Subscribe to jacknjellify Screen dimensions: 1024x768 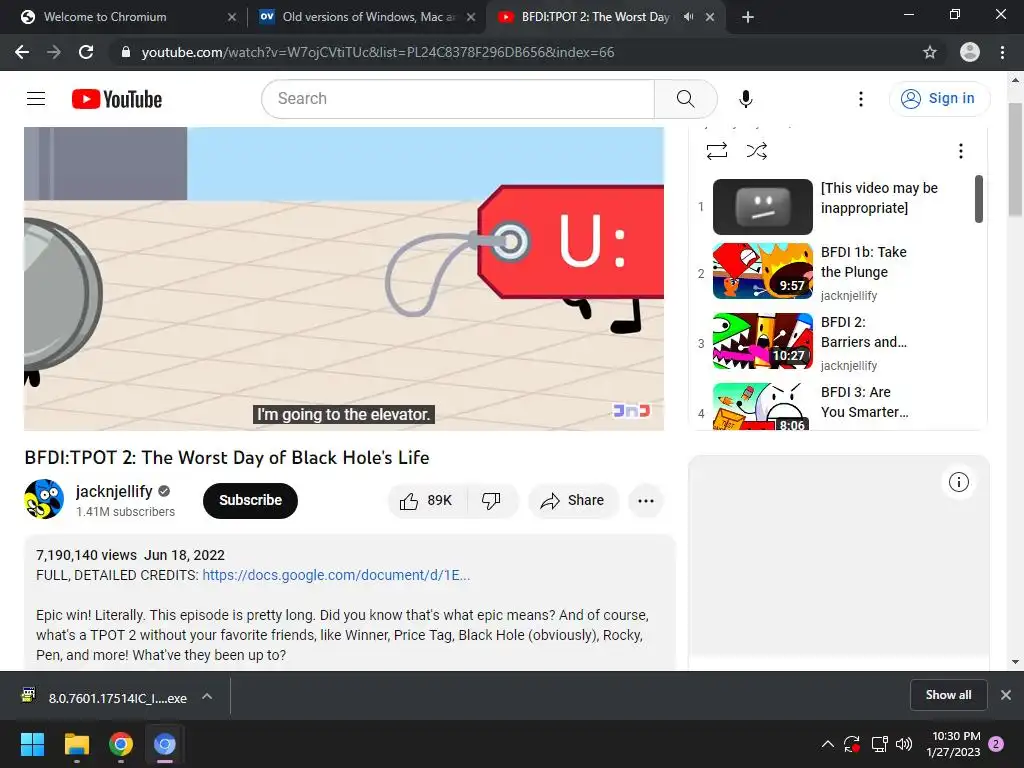click(x=250, y=501)
